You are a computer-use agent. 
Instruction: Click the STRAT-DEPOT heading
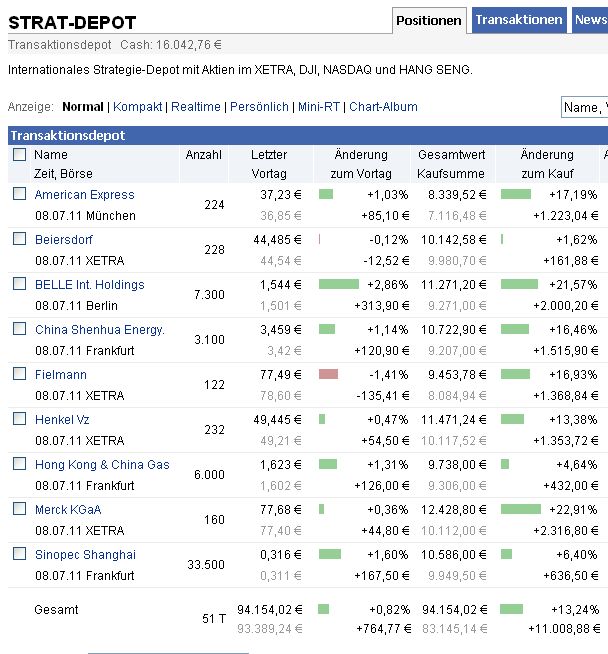72,23
